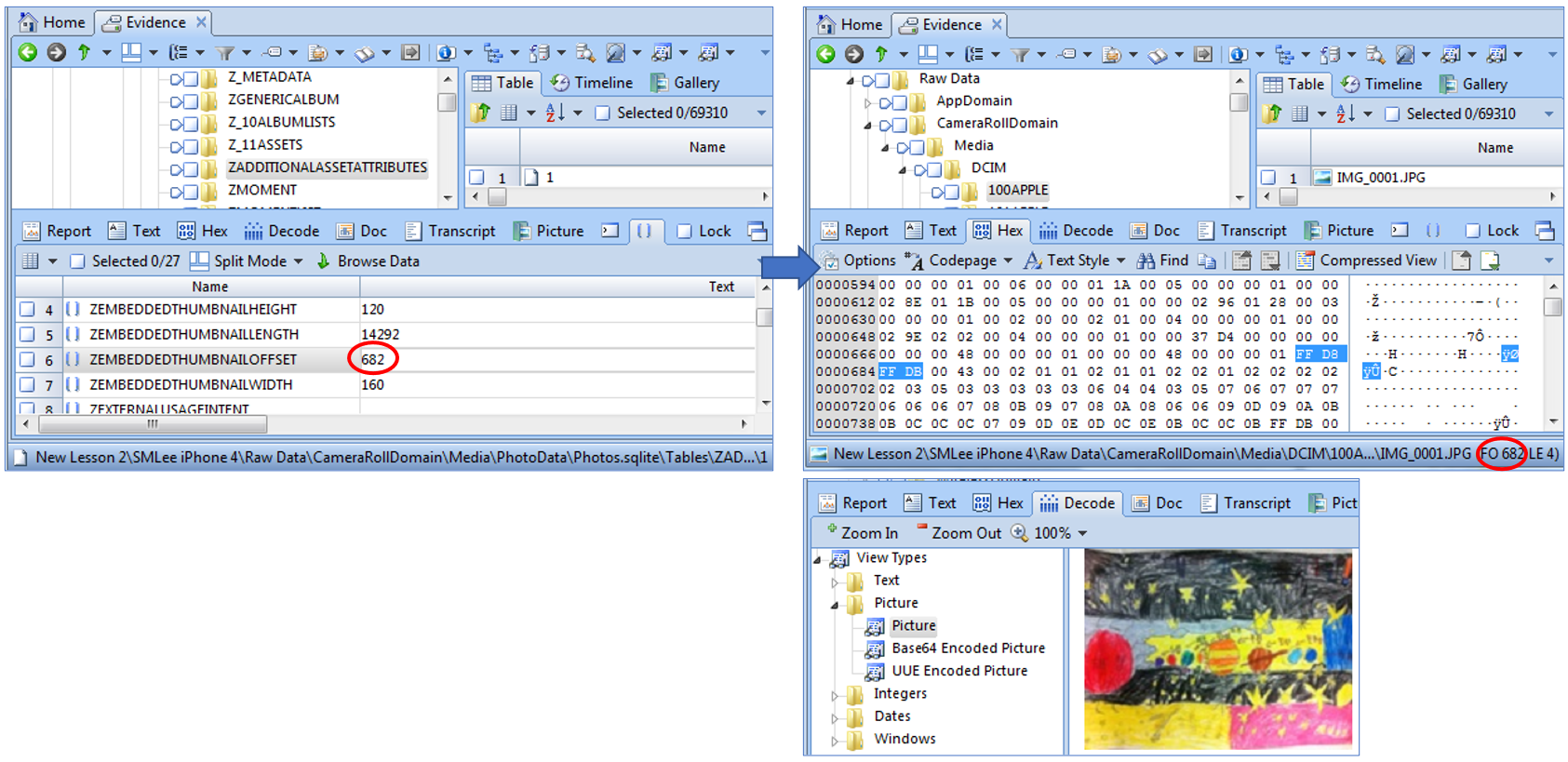
Task: Select UUE Encoded Picture in lower right tree
Action: pyautogui.click(x=959, y=671)
